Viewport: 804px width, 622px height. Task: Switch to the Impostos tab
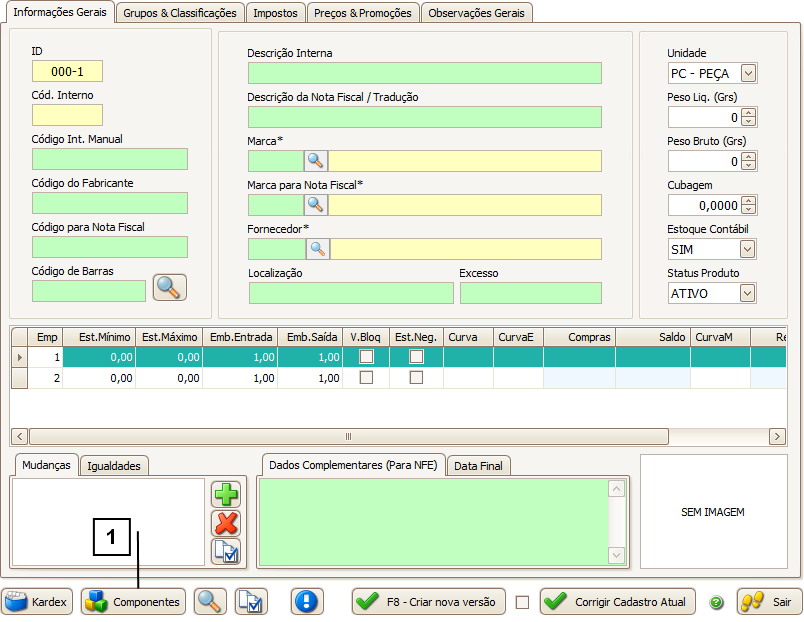pyautogui.click(x=275, y=13)
